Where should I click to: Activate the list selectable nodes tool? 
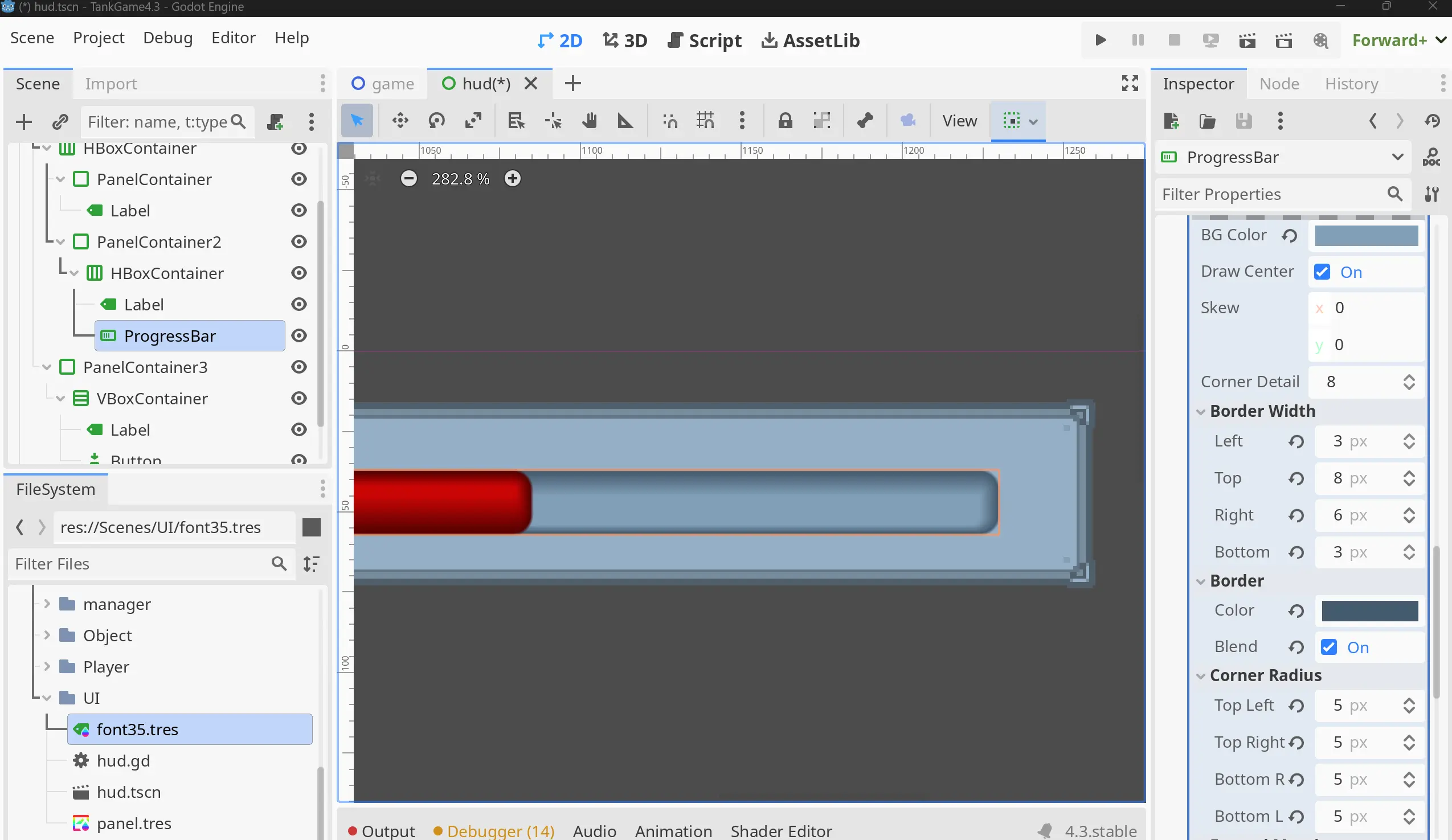(516, 121)
